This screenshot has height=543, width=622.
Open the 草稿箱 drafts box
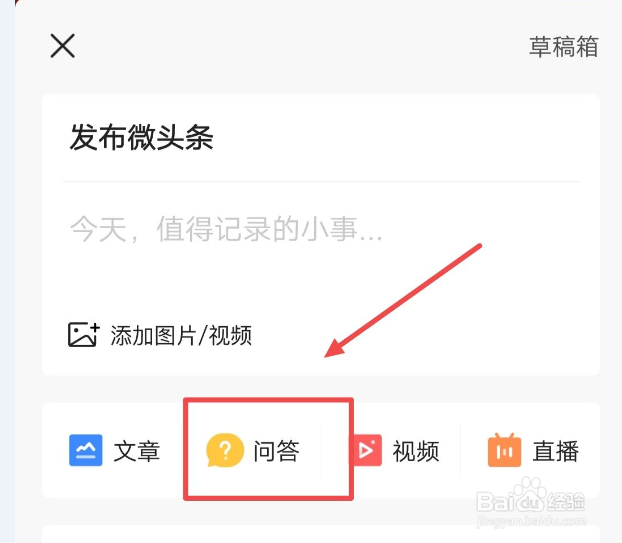click(x=563, y=47)
